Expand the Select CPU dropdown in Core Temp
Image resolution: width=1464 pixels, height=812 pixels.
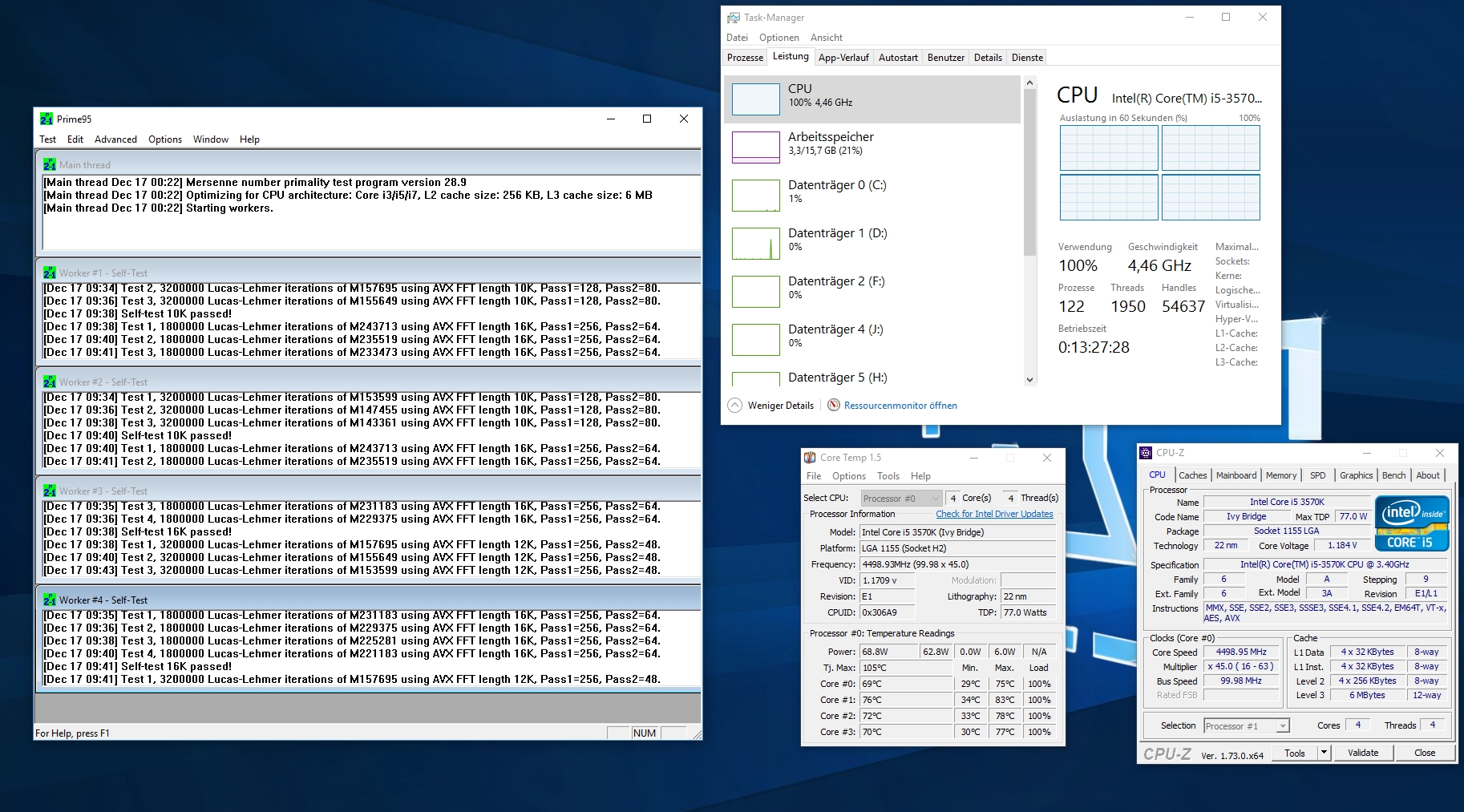click(x=901, y=499)
